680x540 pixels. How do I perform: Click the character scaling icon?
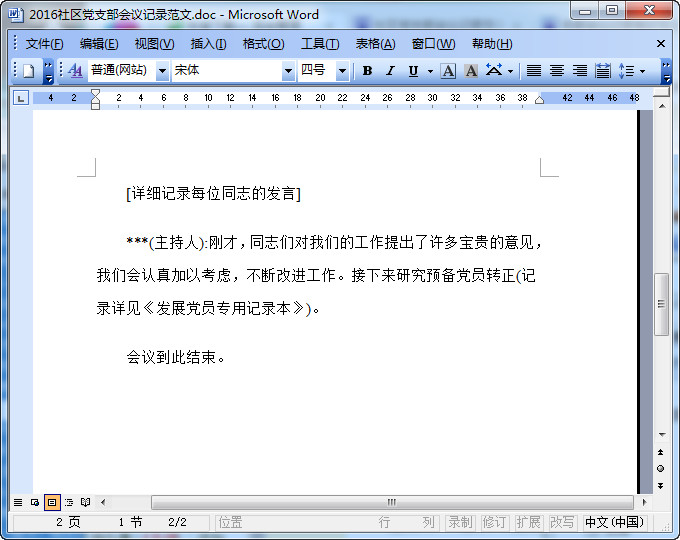tap(494, 70)
